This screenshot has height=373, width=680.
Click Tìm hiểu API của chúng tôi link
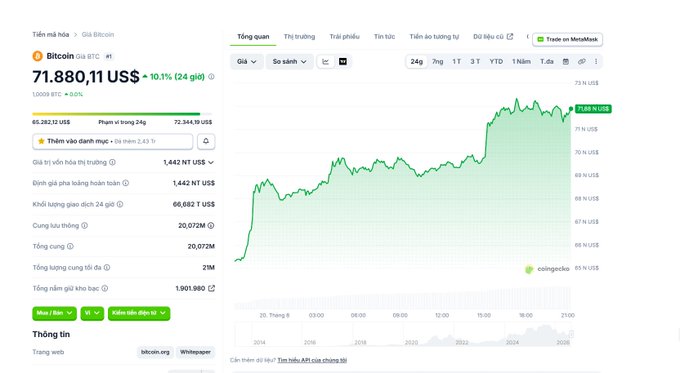pyautogui.click(x=312, y=360)
